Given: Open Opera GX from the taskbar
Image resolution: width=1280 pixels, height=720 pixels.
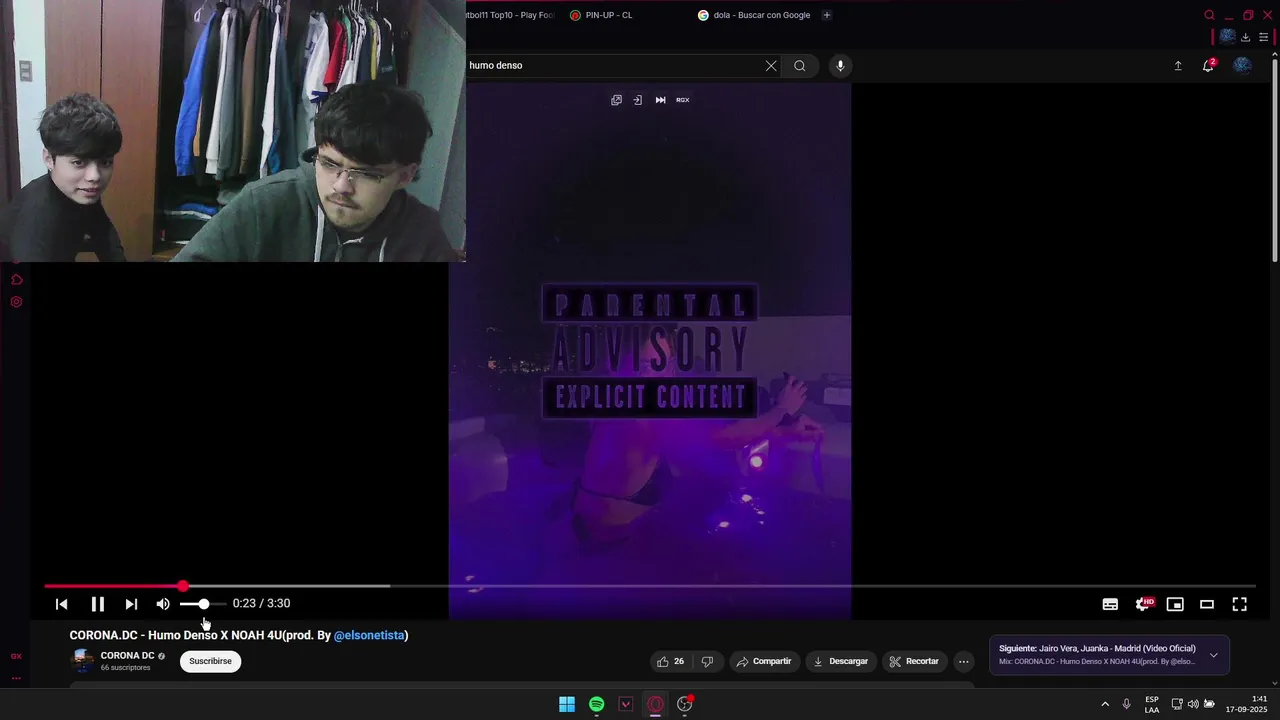Looking at the screenshot, I should (x=655, y=704).
